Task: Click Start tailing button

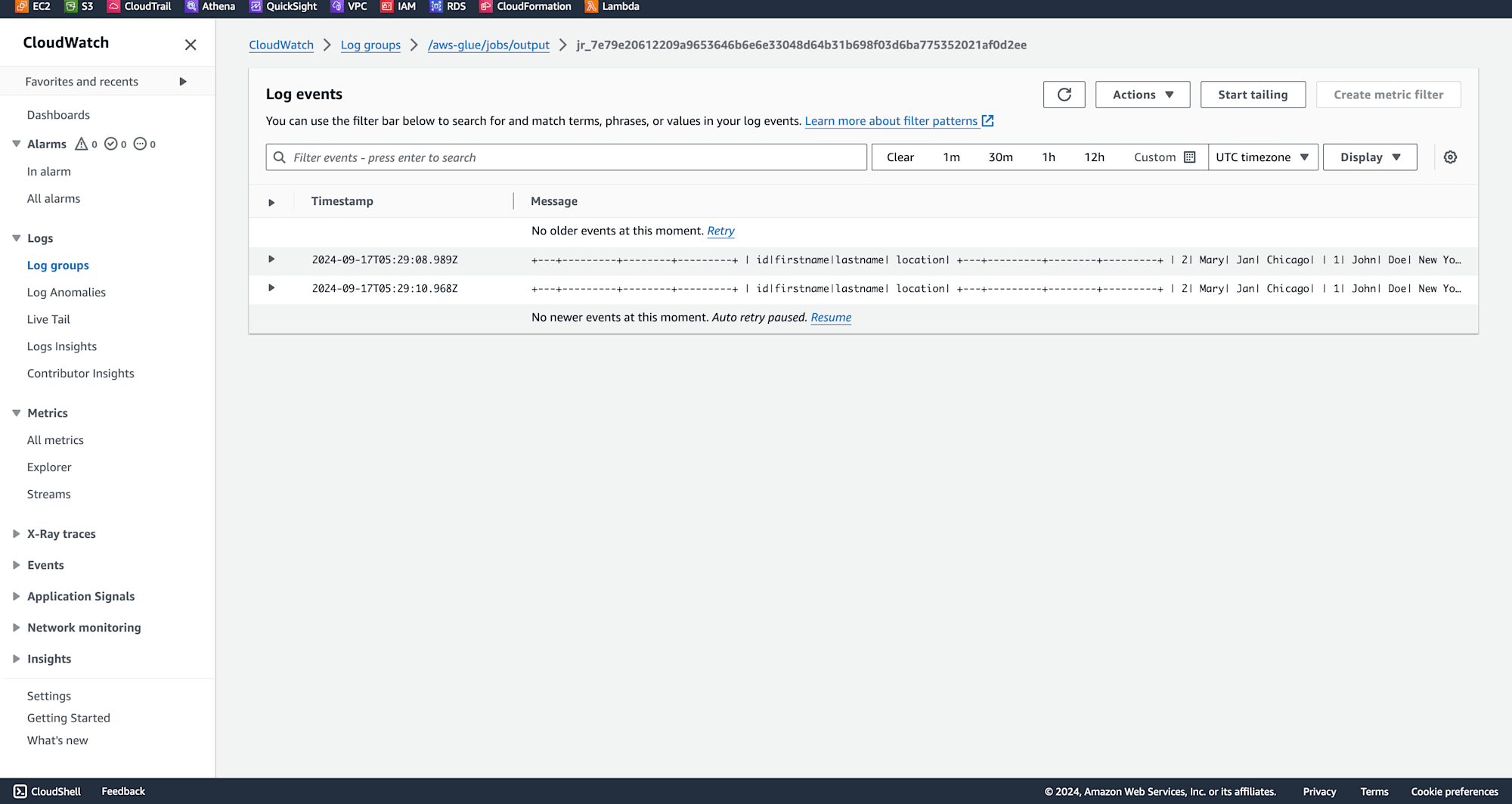Action: point(1253,95)
